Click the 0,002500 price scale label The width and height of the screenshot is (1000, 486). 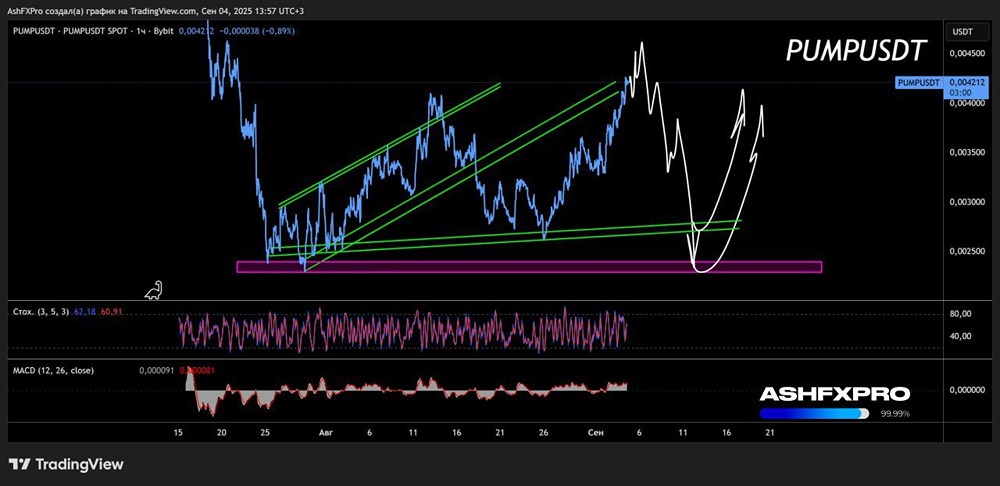[x=968, y=252]
